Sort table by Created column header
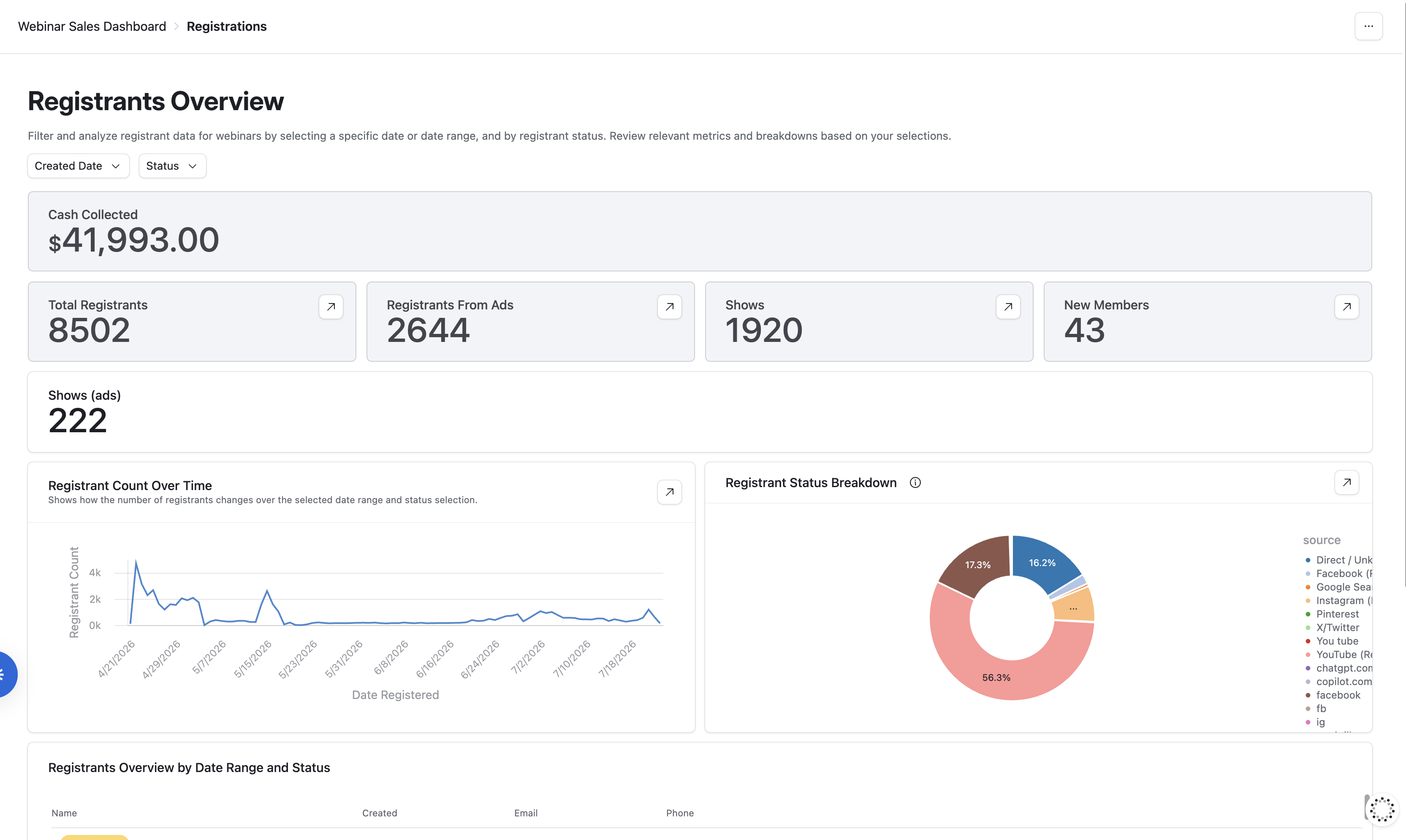The height and width of the screenshot is (840, 1406). [x=379, y=813]
